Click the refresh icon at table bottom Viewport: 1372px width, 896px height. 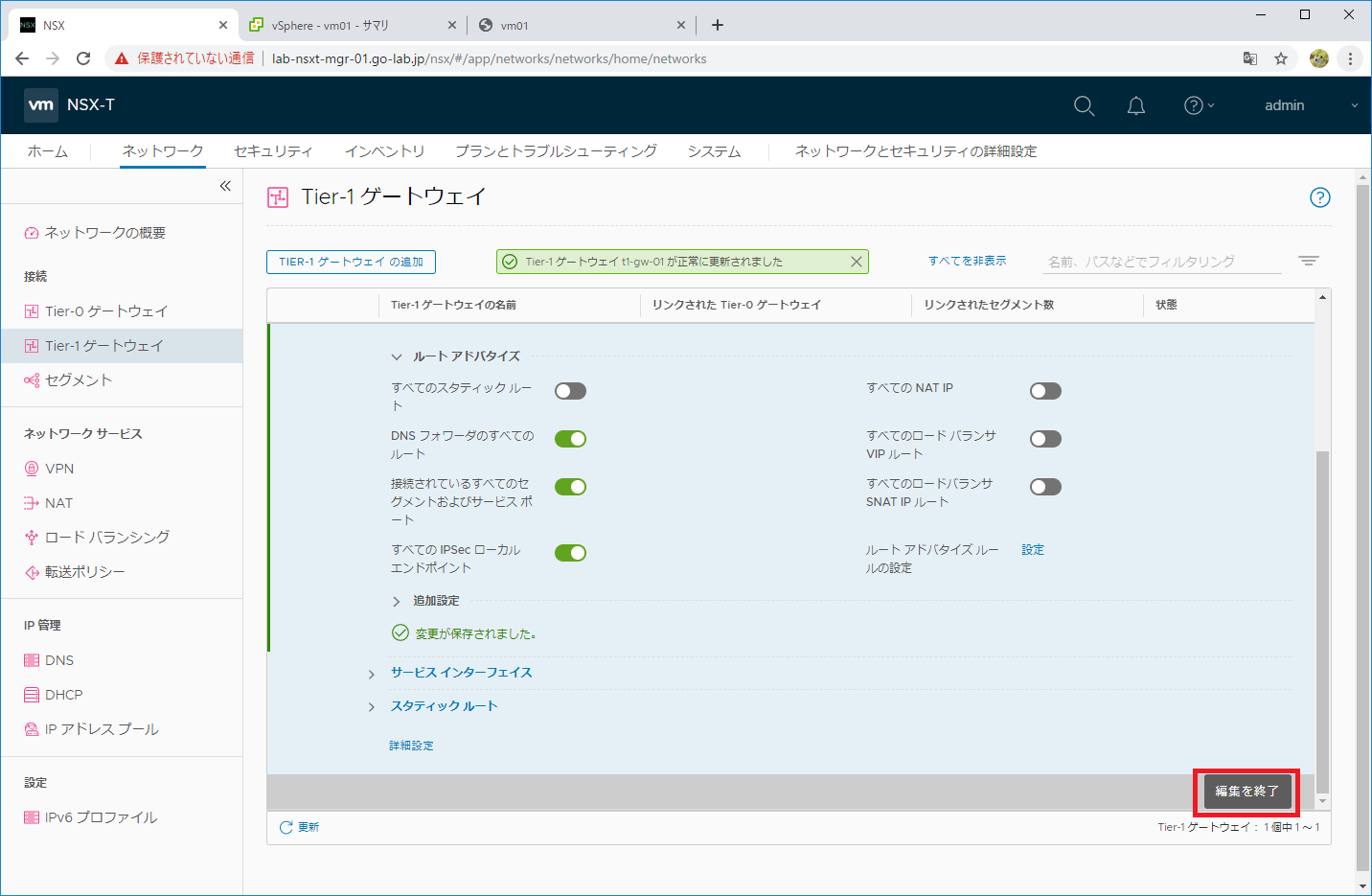click(286, 827)
